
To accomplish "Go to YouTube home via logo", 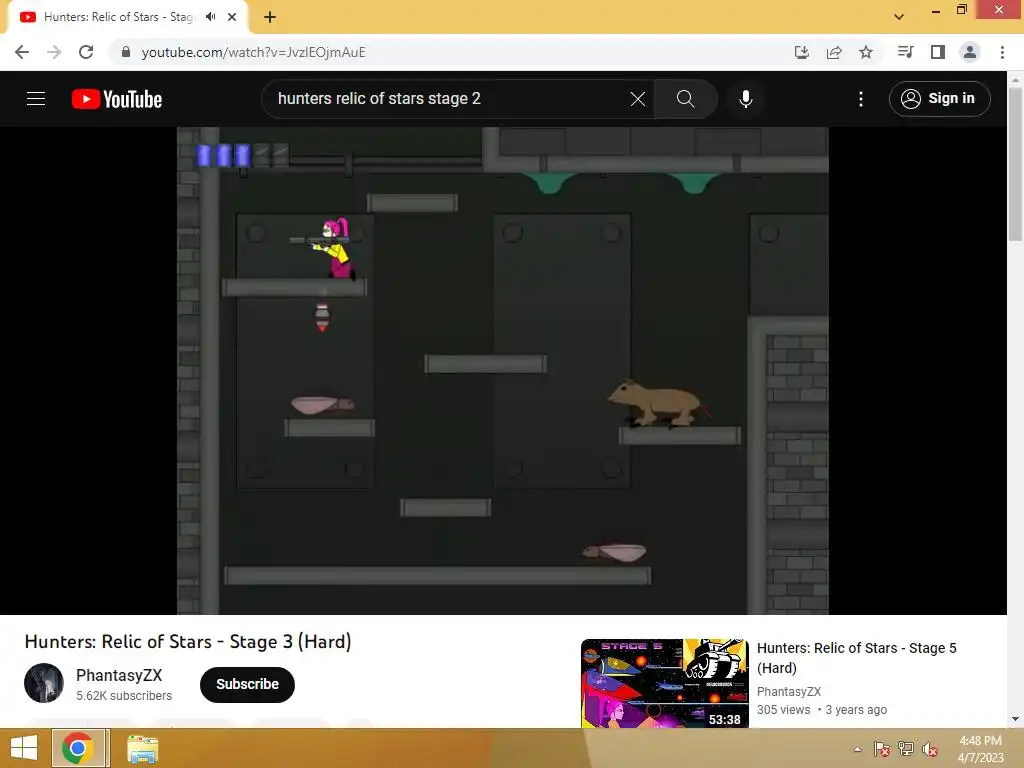I will click(x=117, y=99).
